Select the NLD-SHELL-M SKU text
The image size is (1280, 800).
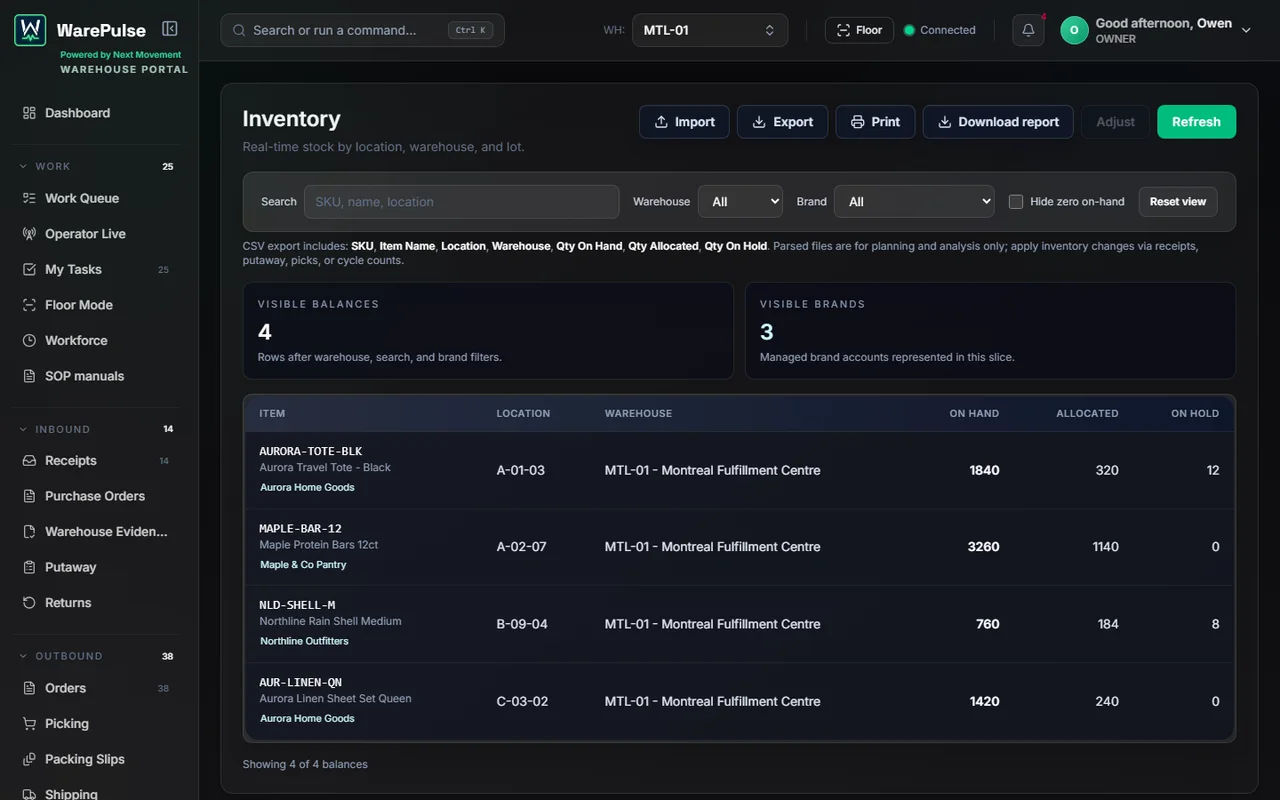pos(297,605)
